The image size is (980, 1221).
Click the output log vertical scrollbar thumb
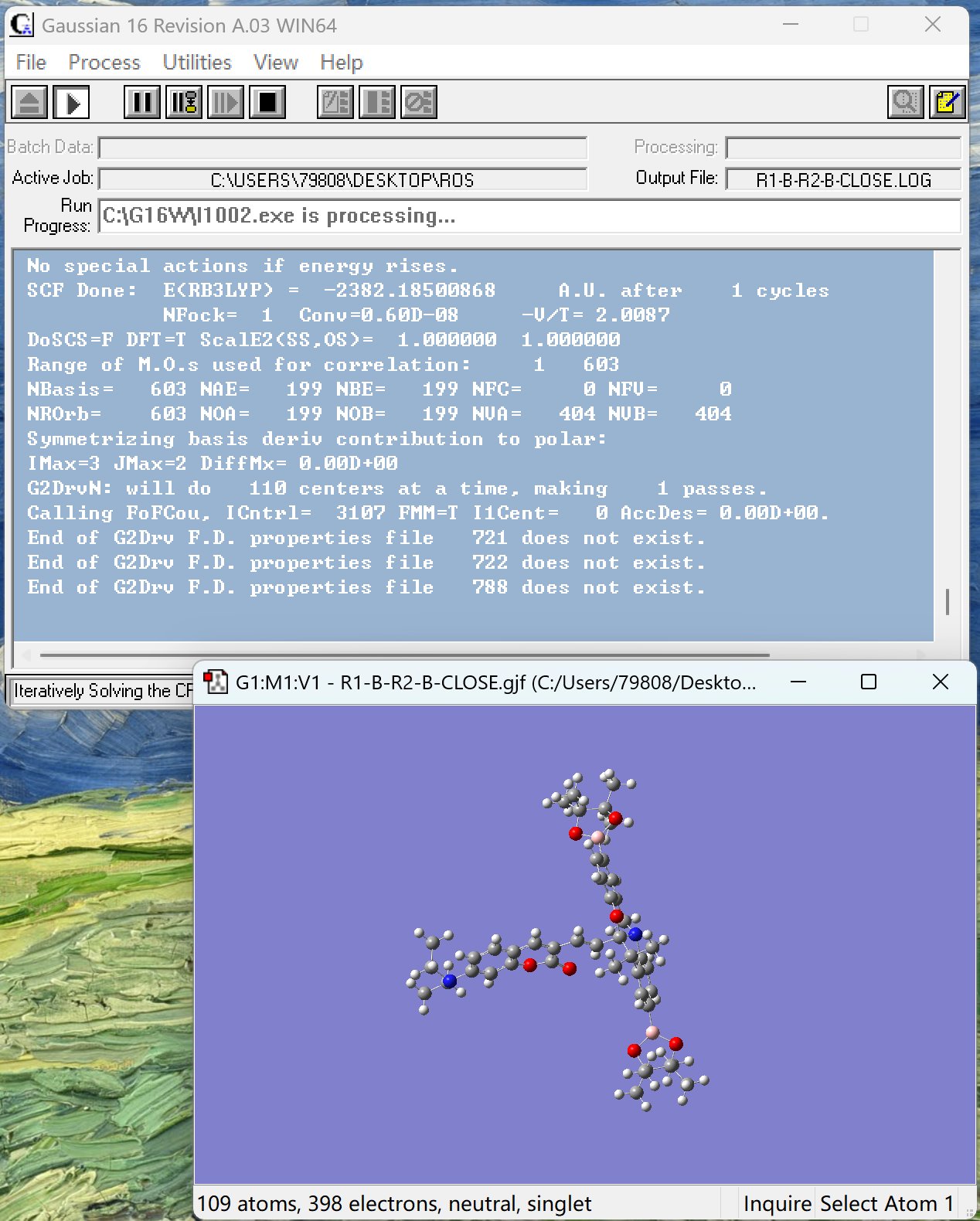(x=948, y=601)
